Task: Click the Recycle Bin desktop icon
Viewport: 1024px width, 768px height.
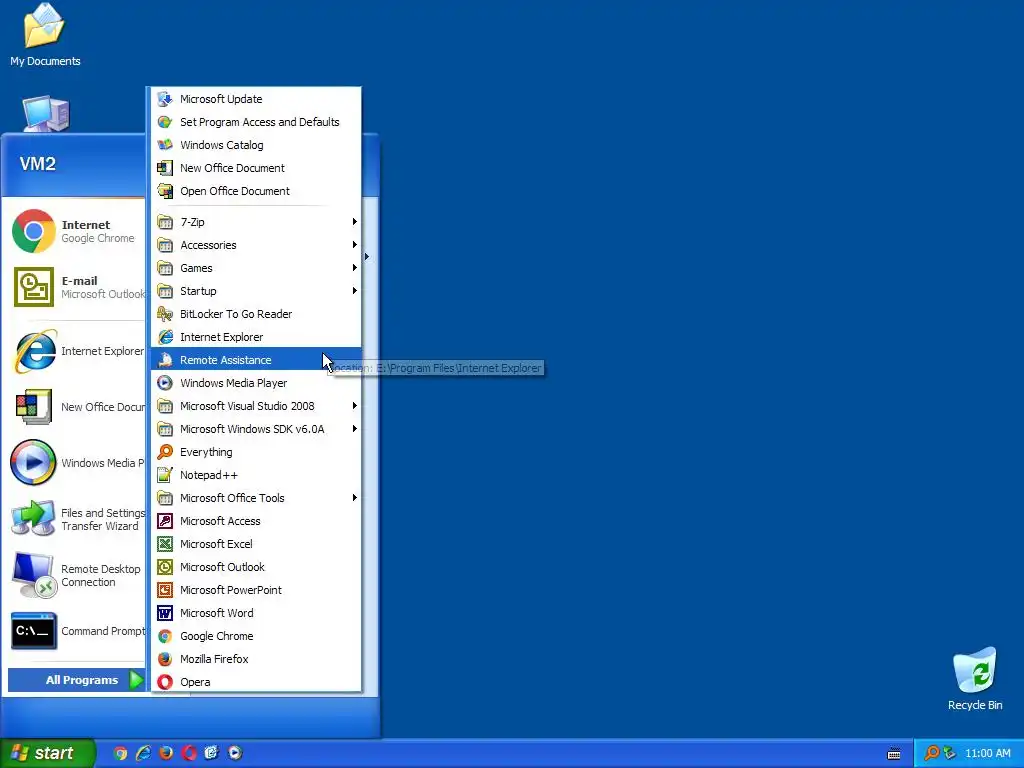Action: pos(975,679)
